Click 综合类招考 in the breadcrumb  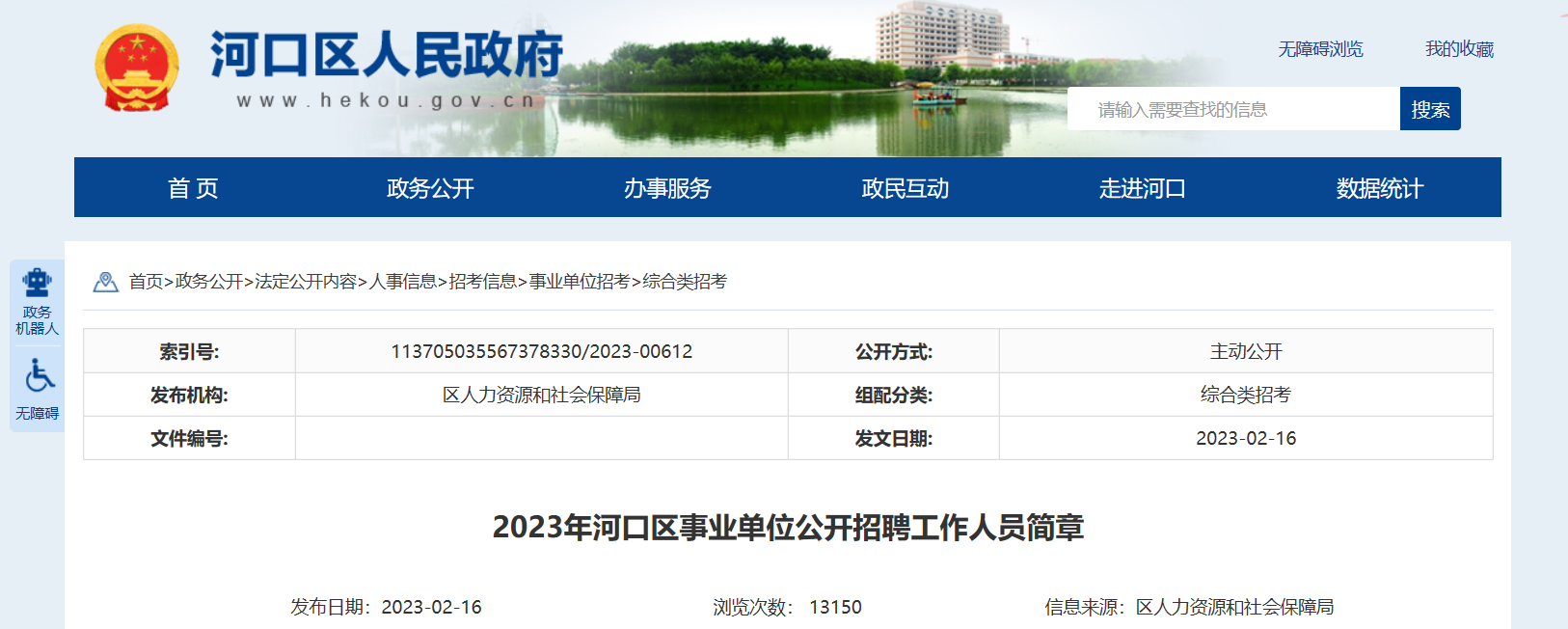point(685,282)
